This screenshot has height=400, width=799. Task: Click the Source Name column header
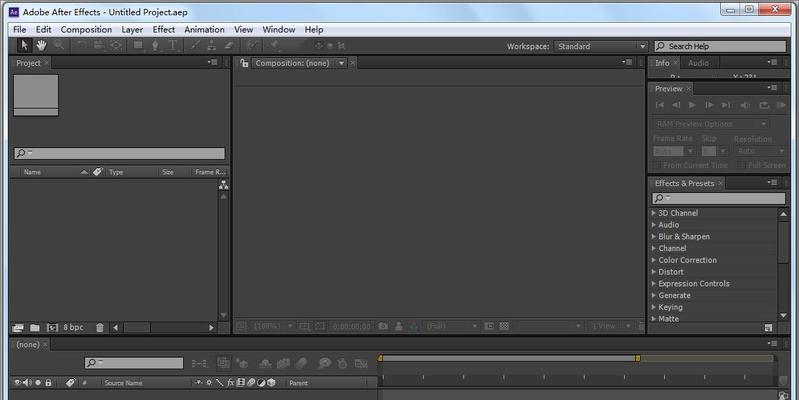click(123, 383)
